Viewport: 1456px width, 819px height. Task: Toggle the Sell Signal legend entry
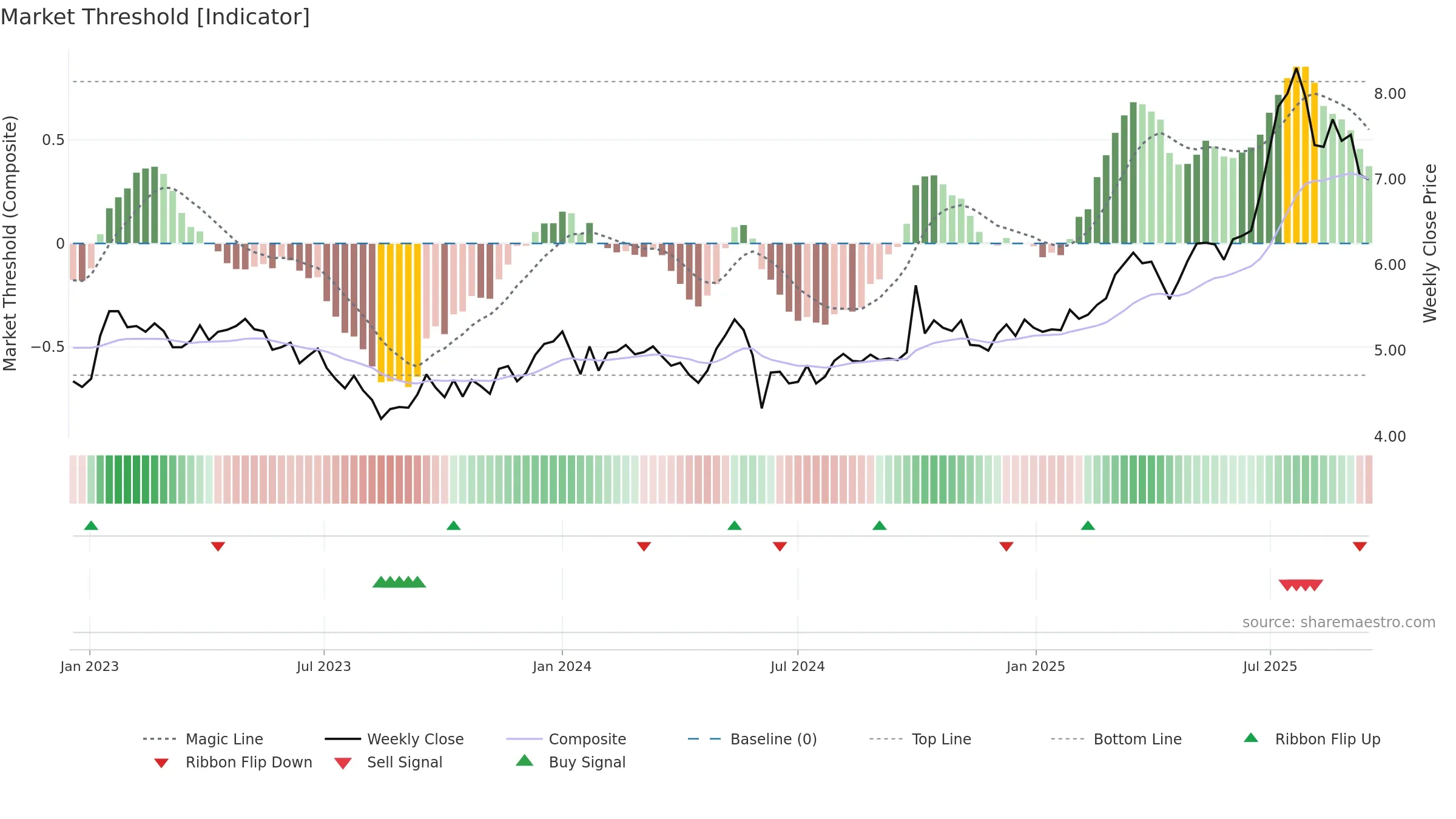(388, 762)
